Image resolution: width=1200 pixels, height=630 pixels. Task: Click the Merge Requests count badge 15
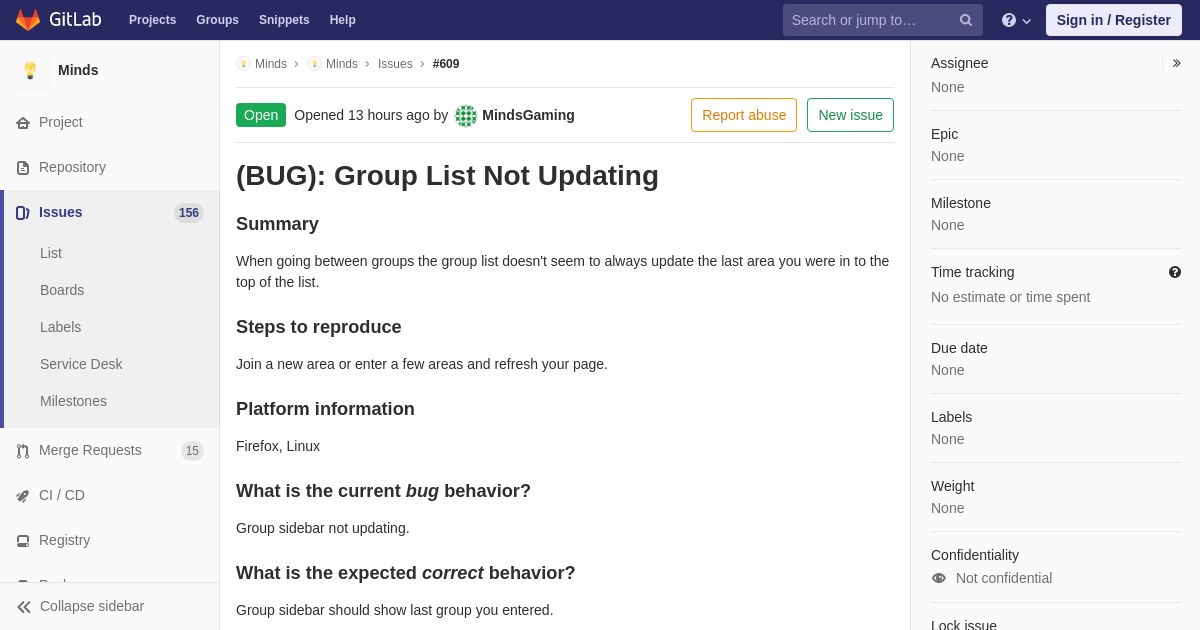(x=192, y=451)
